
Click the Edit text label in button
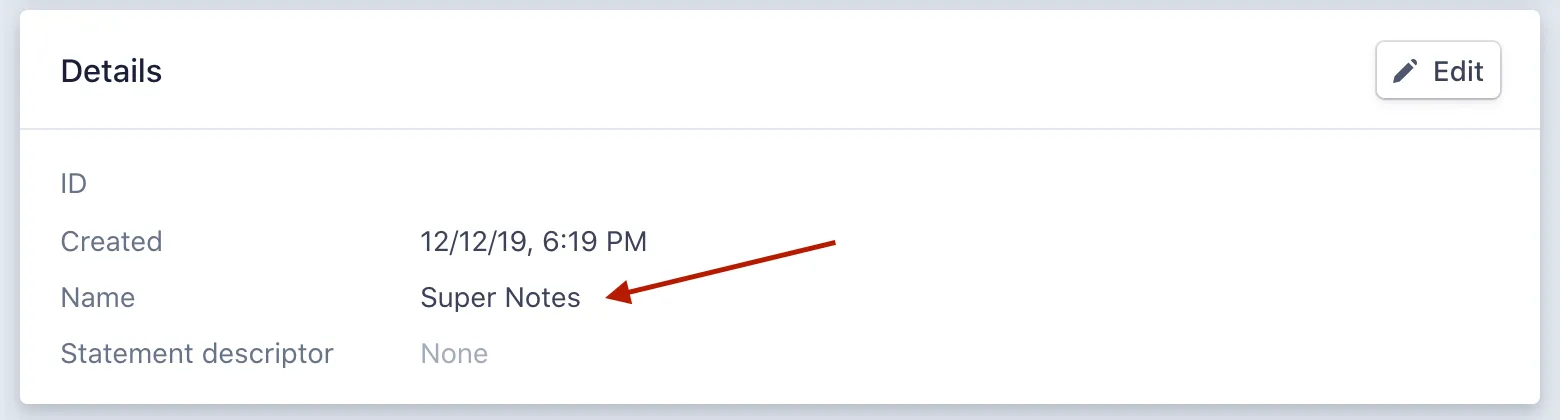point(1458,71)
